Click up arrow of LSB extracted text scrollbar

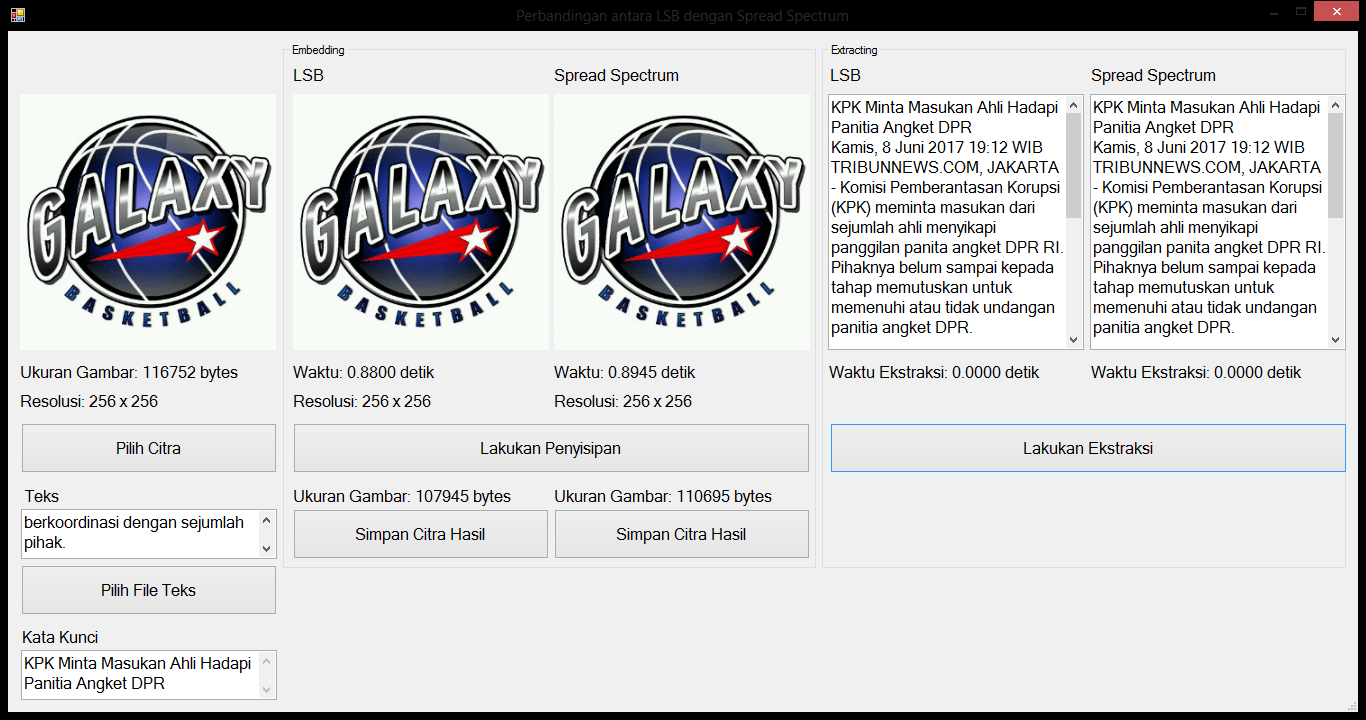click(x=1074, y=105)
